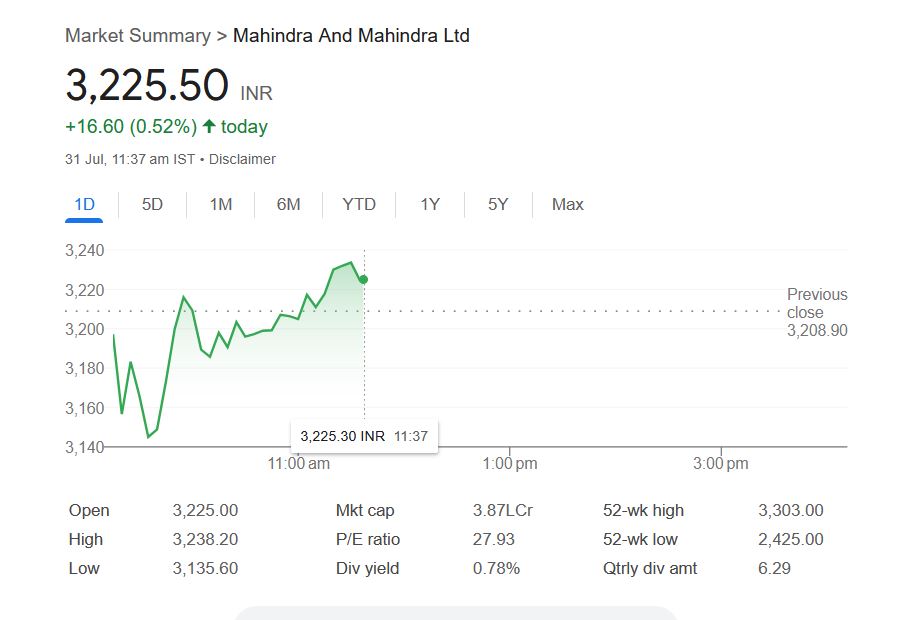The image size is (898, 620).
Task: Click the P/E ratio label
Action: pyautogui.click(x=367, y=539)
